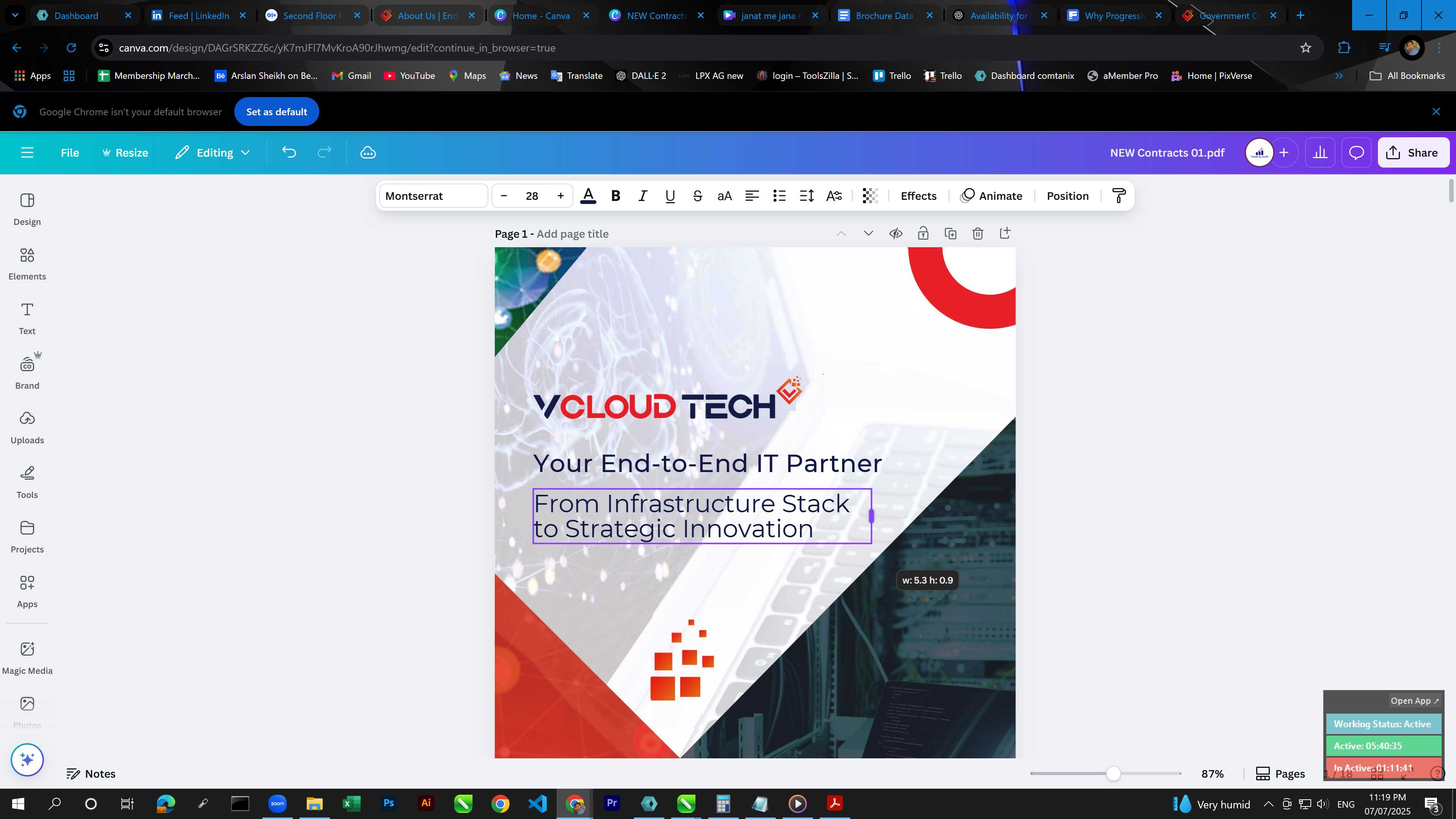Click the Share button
This screenshot has height=819, width=1456.
click(1413, 152)
